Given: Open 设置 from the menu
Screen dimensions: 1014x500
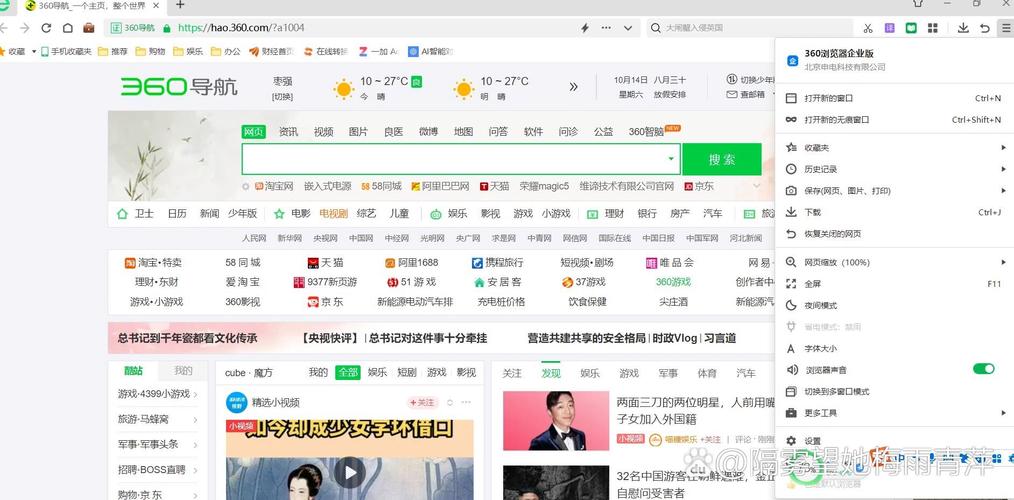Looking at the screenshot, I should [894, 441].
